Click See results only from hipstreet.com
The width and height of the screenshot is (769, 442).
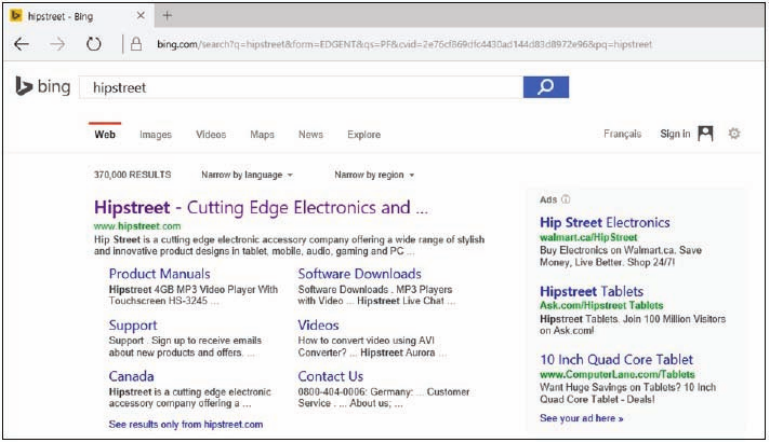186,424
